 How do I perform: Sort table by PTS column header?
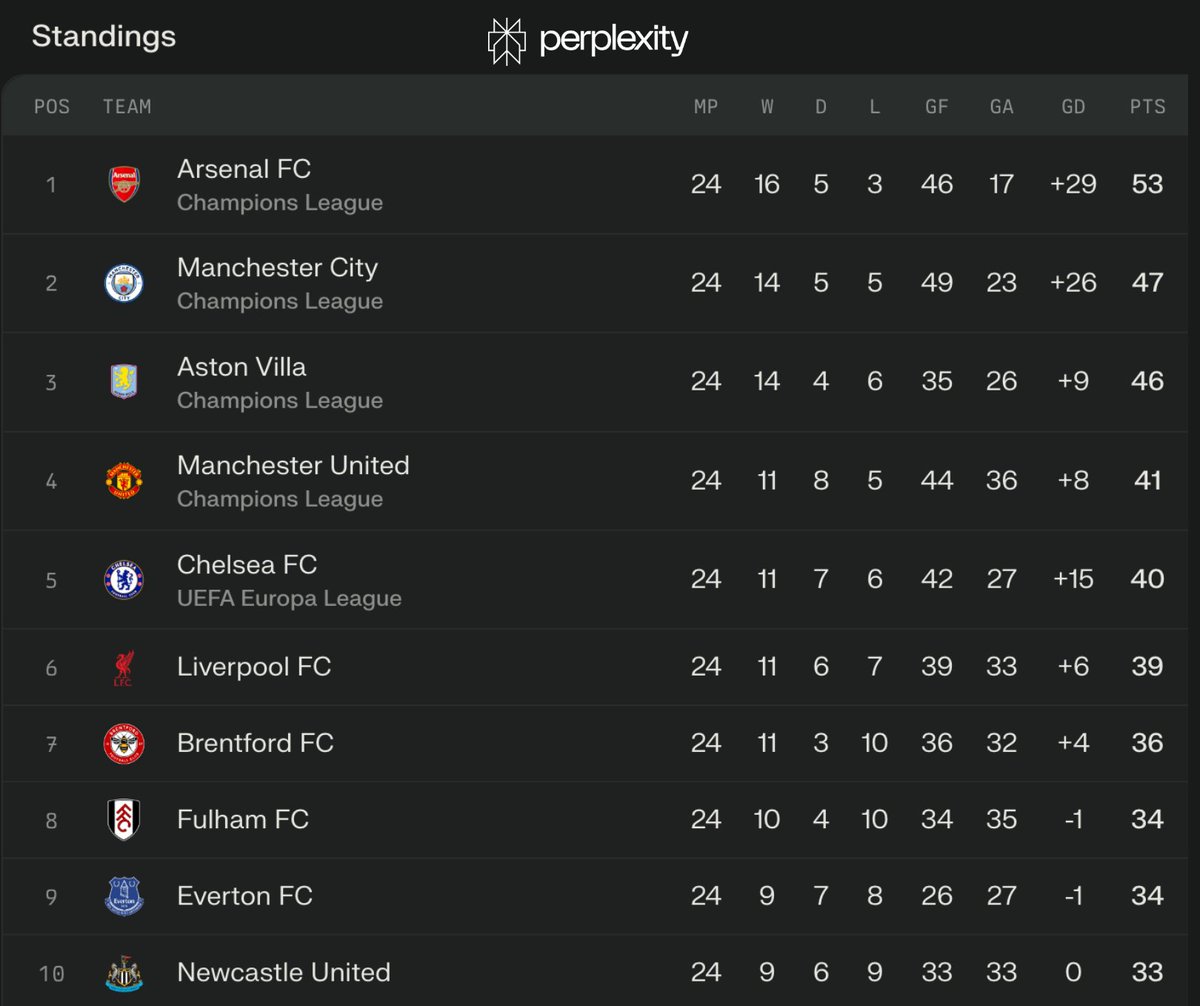pos(1148,106)
